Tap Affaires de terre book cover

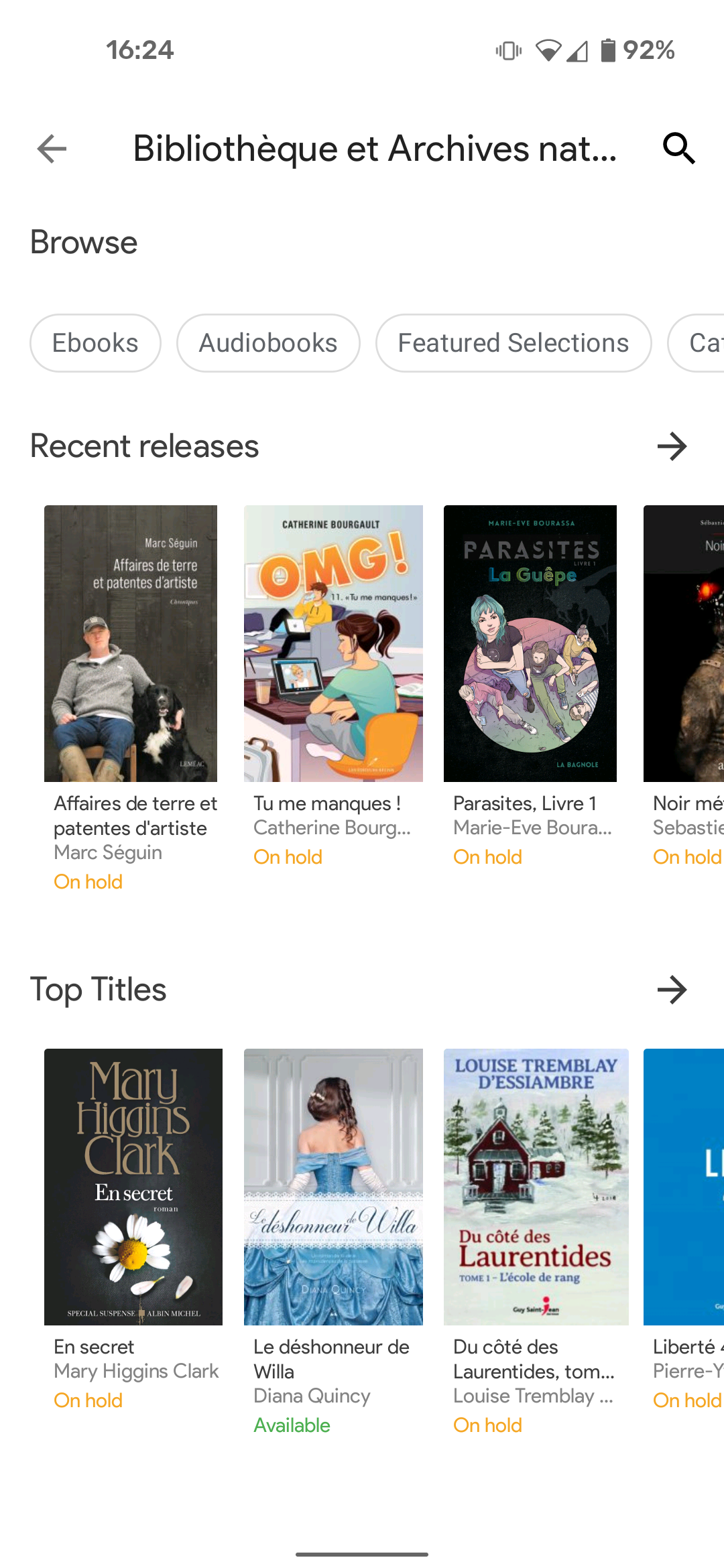tap(131, 643)
